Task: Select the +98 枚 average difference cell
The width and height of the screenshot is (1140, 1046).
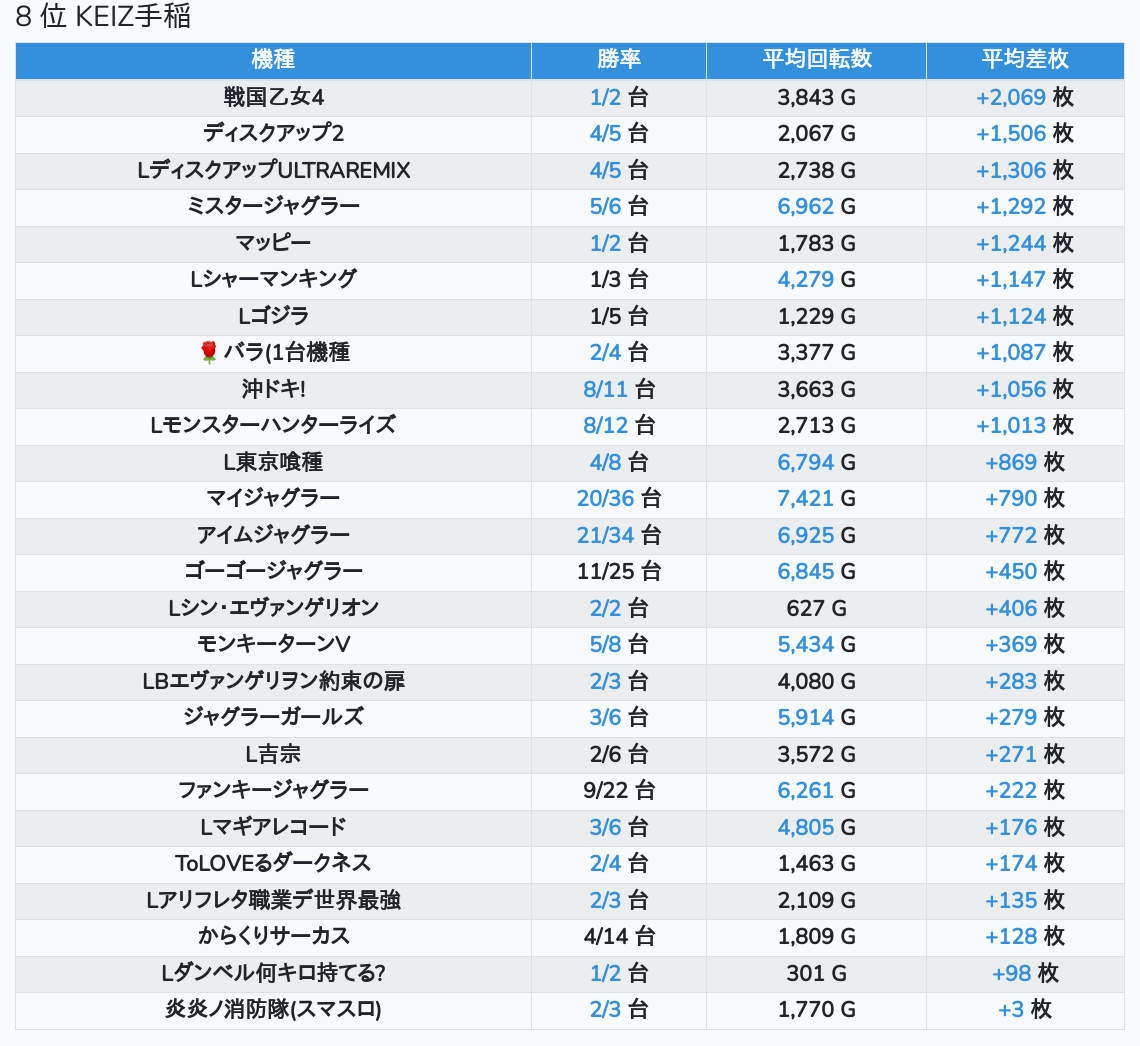Action: [1025, 973]
